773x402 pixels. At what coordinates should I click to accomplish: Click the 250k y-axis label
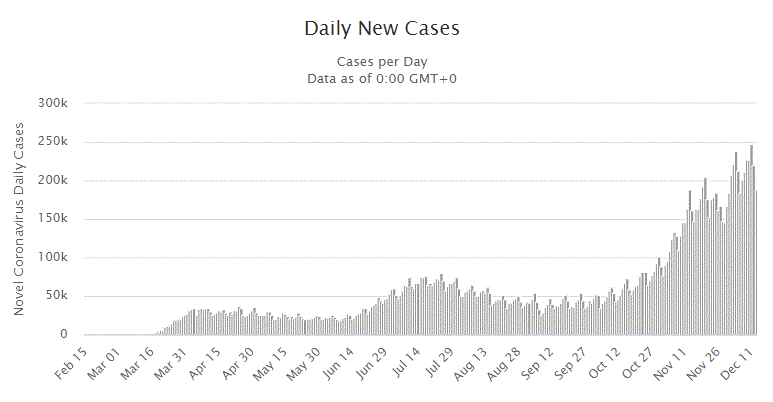(x=51, y=142)
